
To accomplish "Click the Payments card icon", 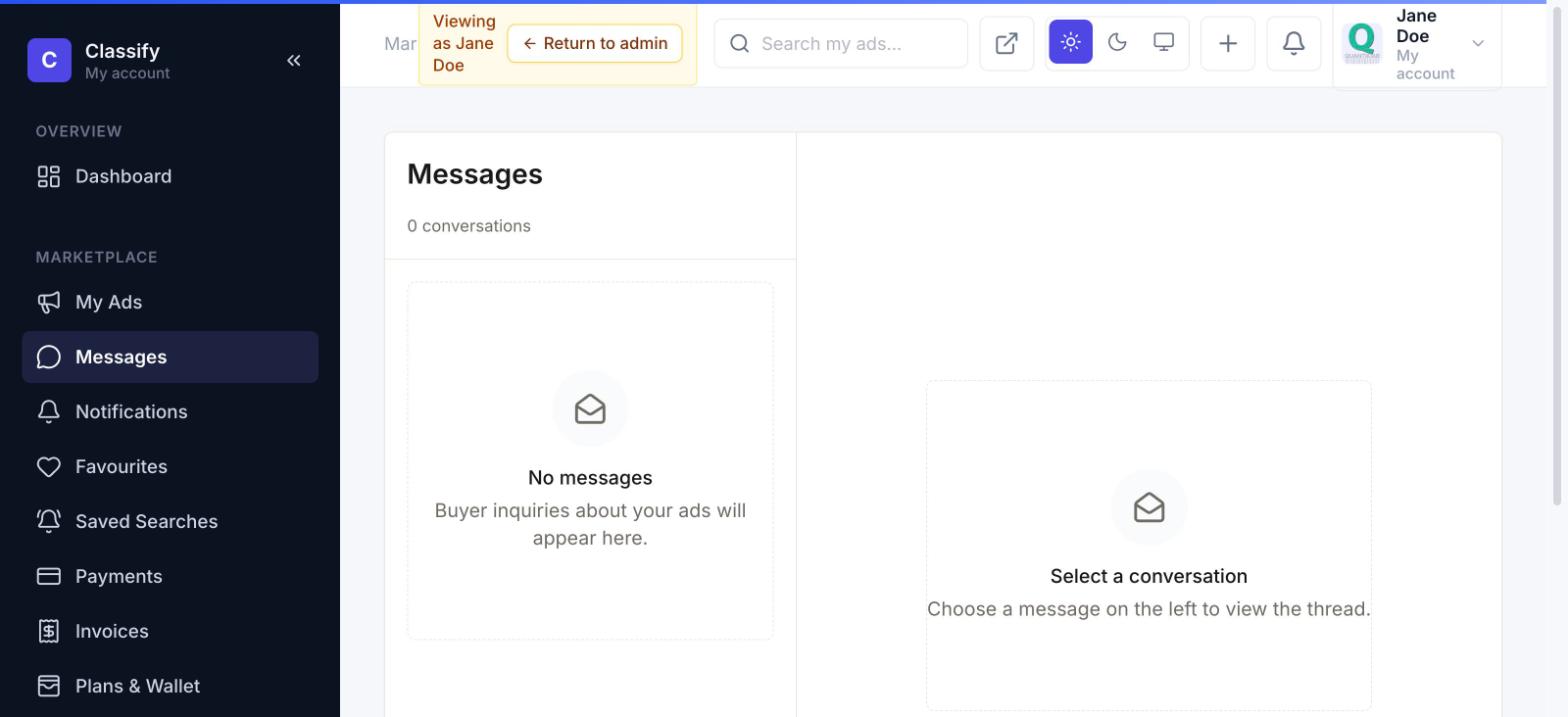I will [x=48, y=576].
